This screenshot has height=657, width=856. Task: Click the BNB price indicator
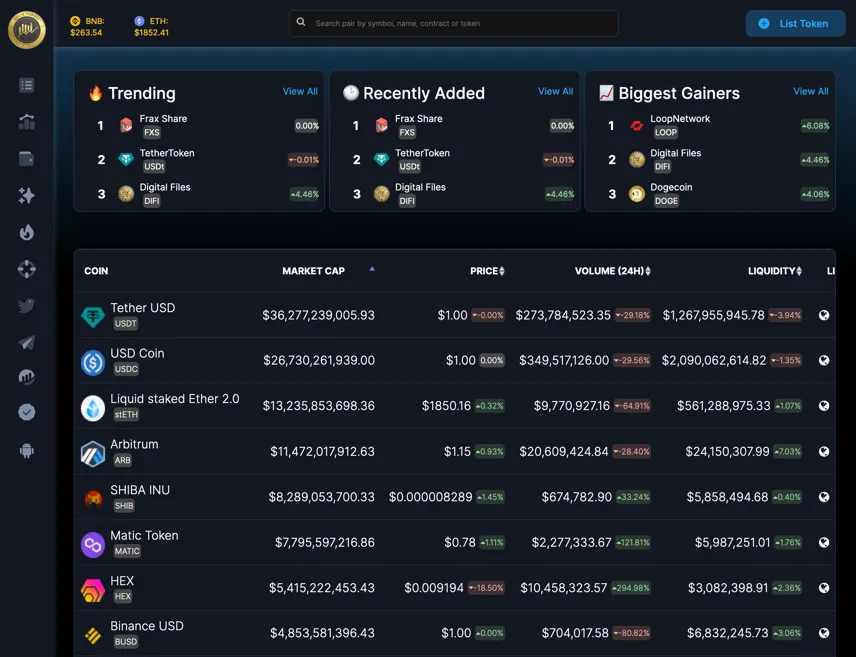[x=87, y=27]
